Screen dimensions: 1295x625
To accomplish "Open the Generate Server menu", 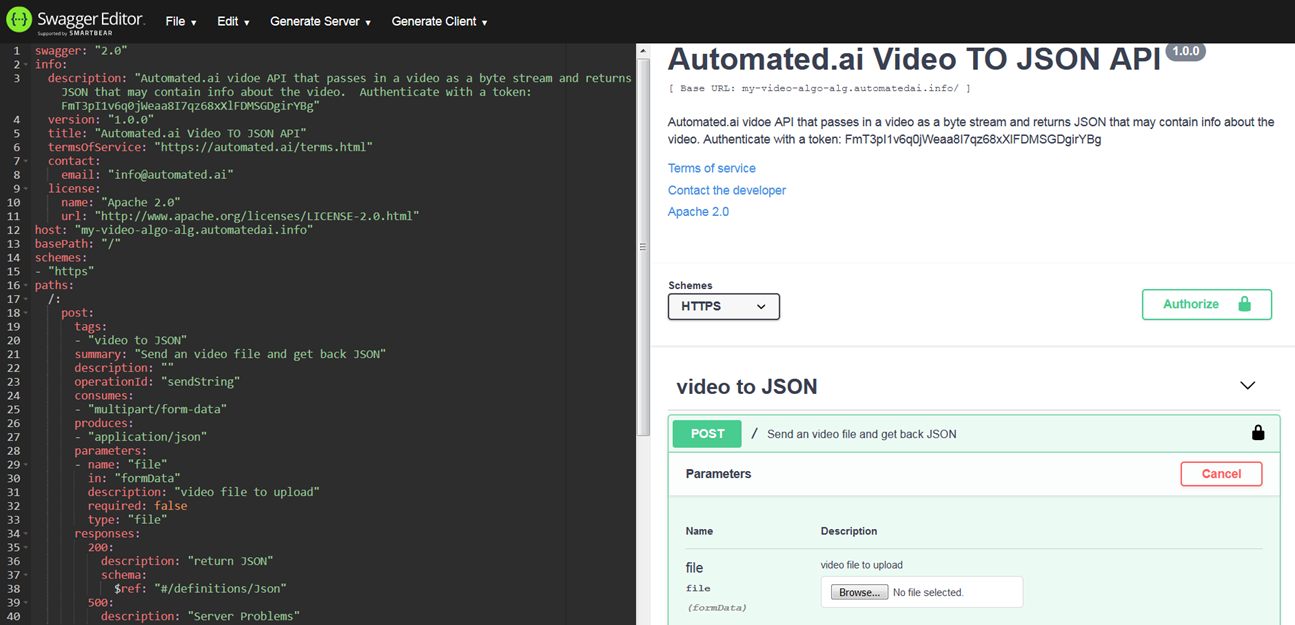I will (321, 21).
